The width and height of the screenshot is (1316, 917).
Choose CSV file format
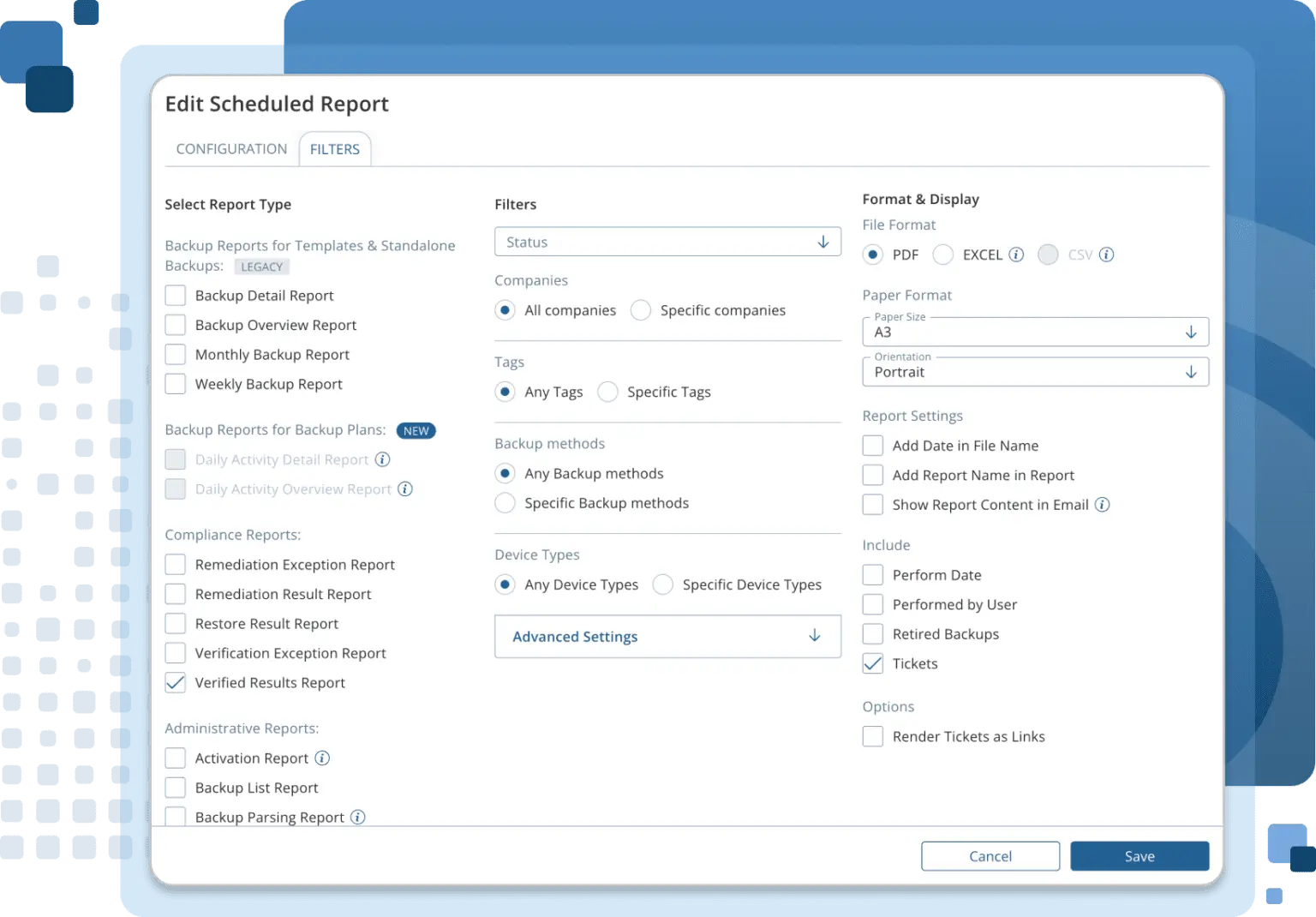[1048, 255]
